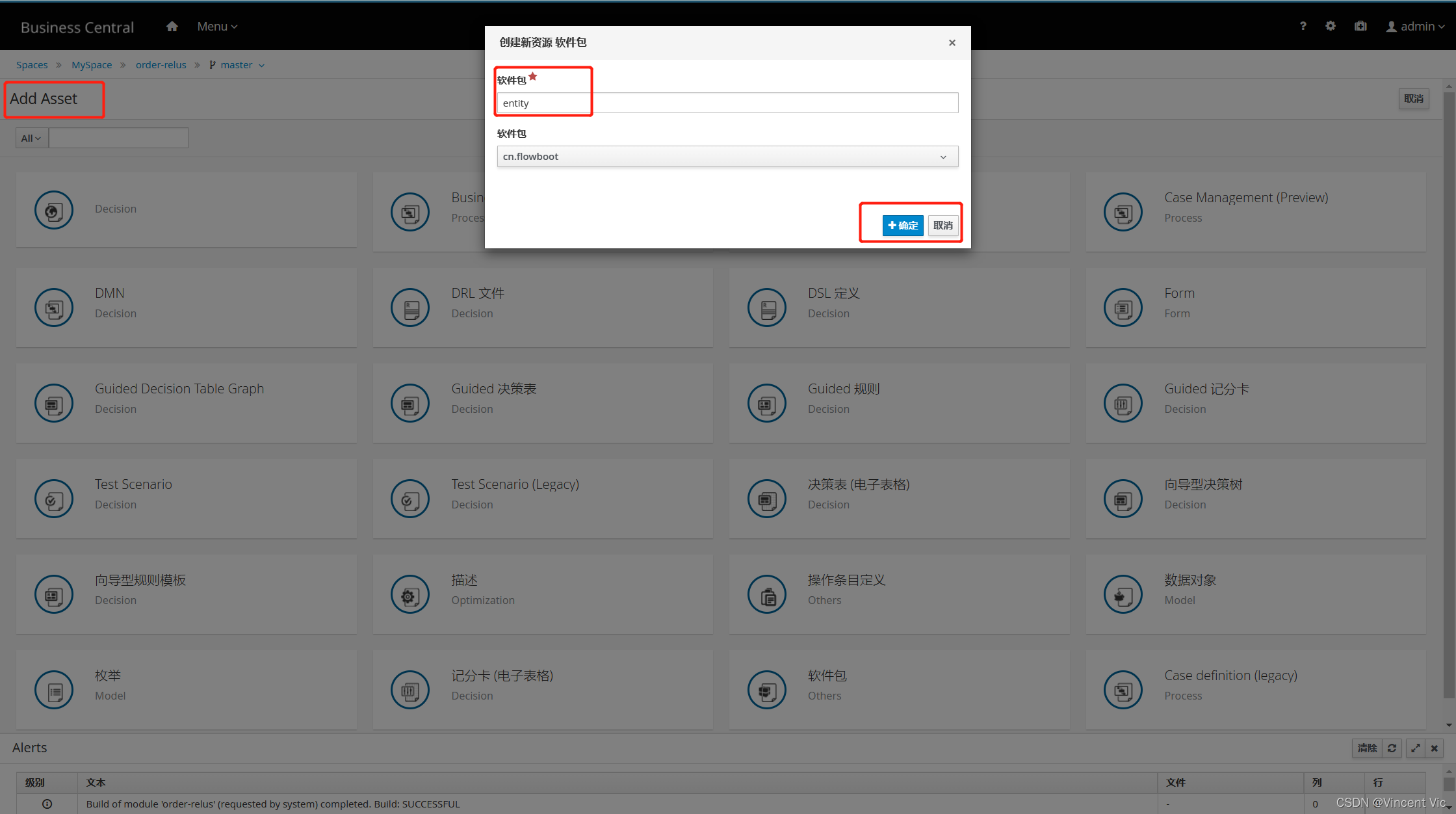
Task: Click the home icon in top bar
Action: 172,27
